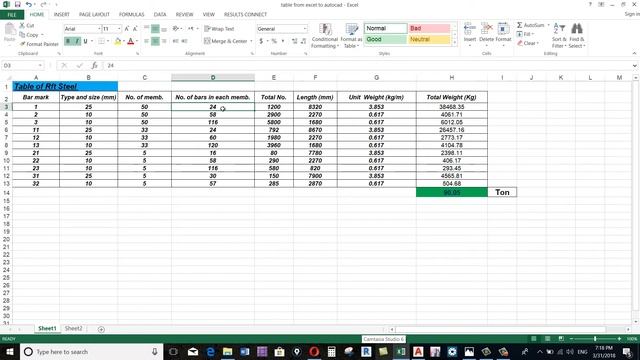The height and width of the screenshot is (360, 640).
Task: Click the Sort & Filter icon
Action: click(559, 29)
